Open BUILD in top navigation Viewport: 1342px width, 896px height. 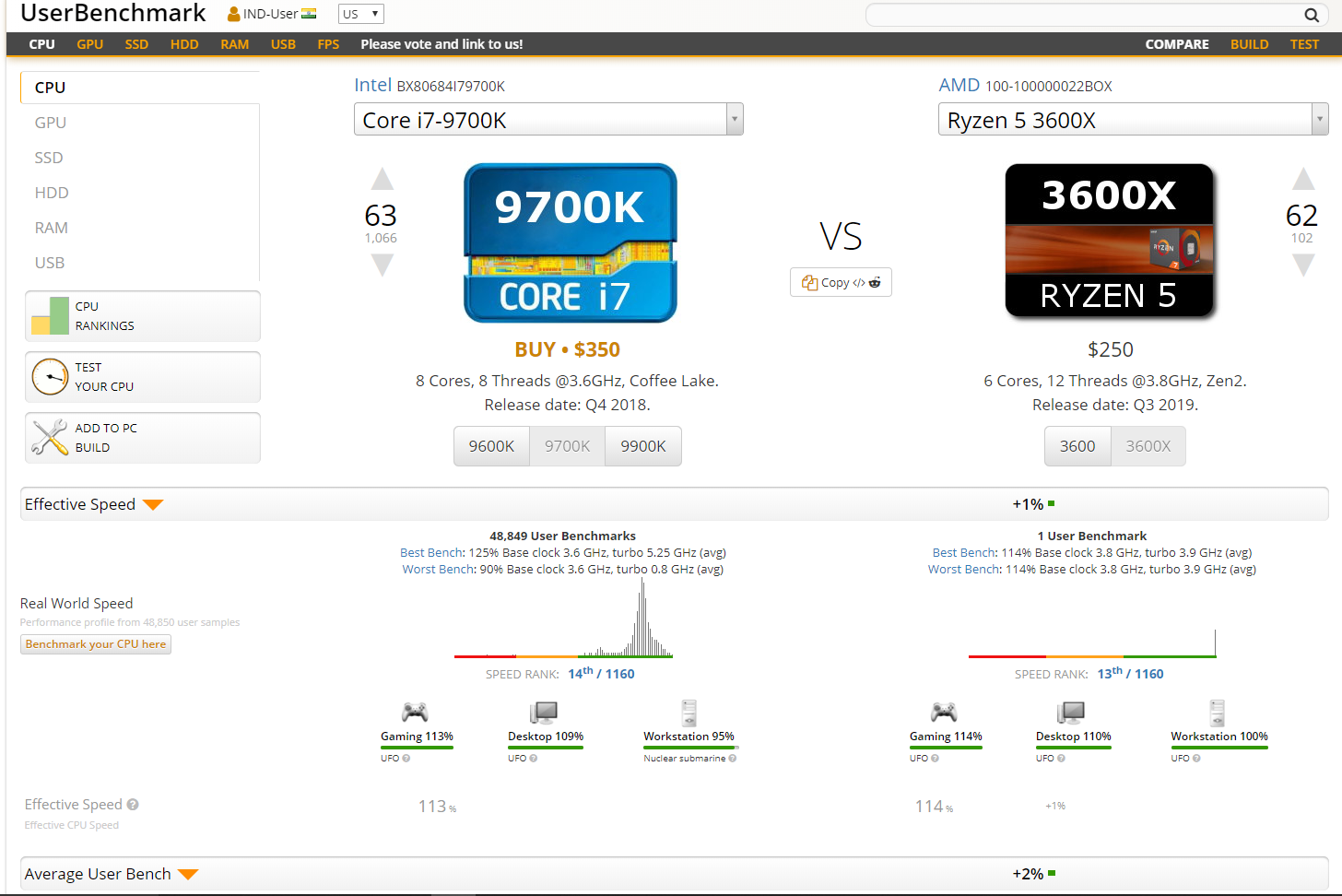(x=1249, y=44)
